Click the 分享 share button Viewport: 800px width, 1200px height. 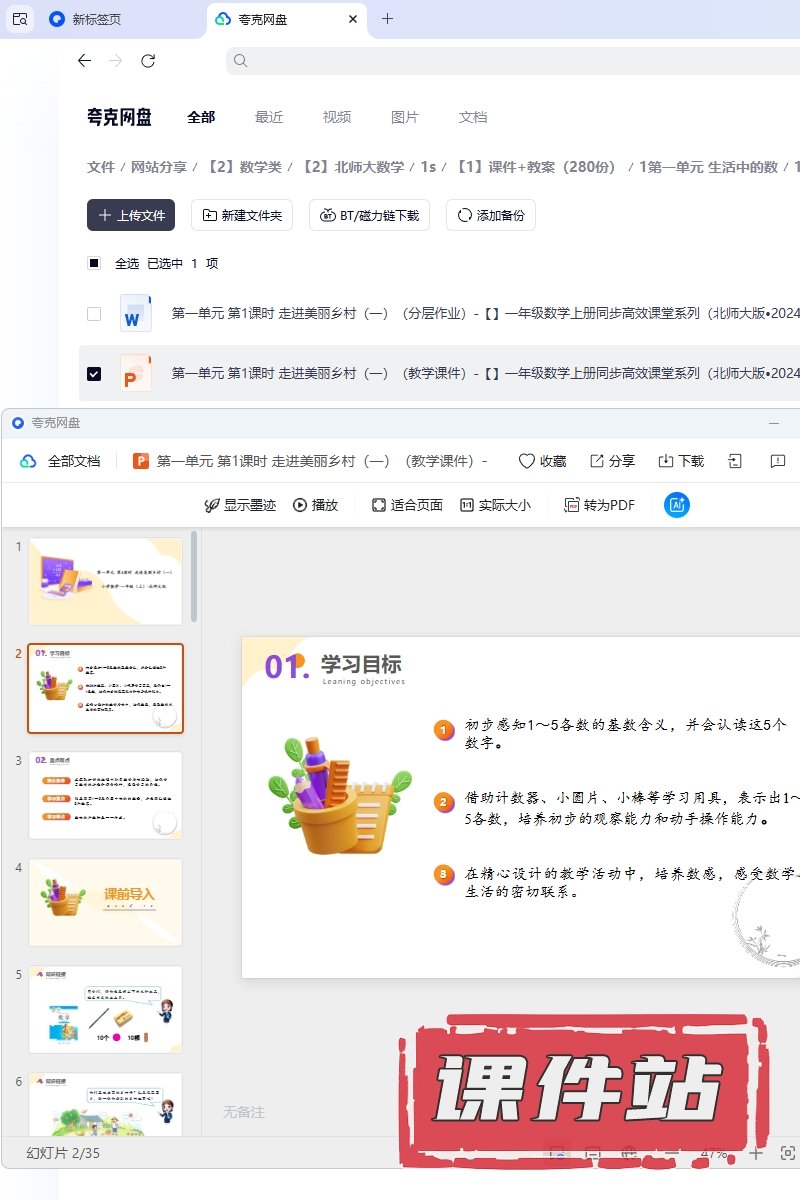tap(612, 461)
